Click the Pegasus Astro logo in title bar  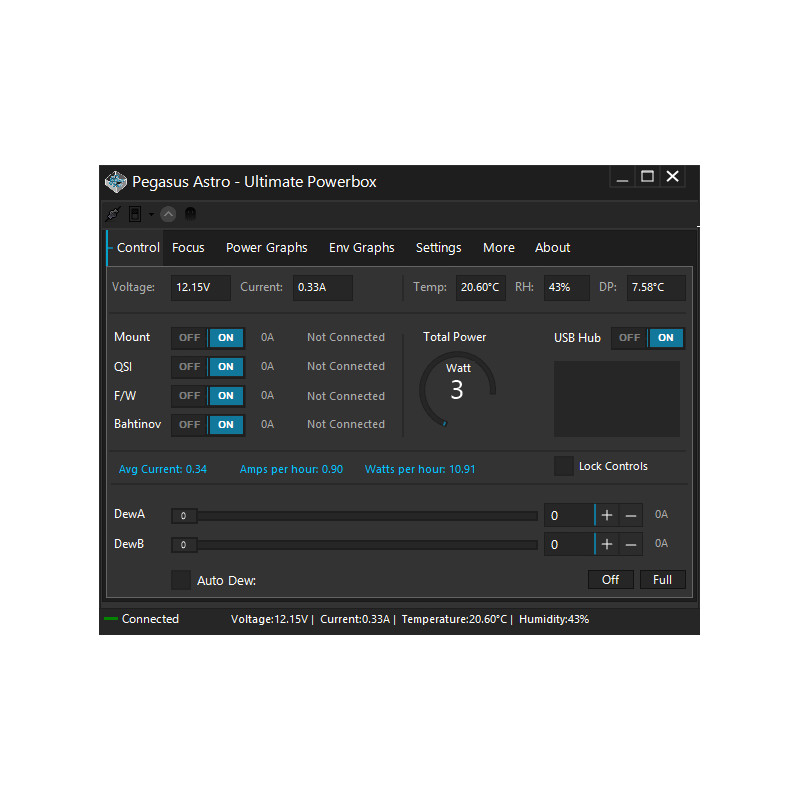coord(116,181)
